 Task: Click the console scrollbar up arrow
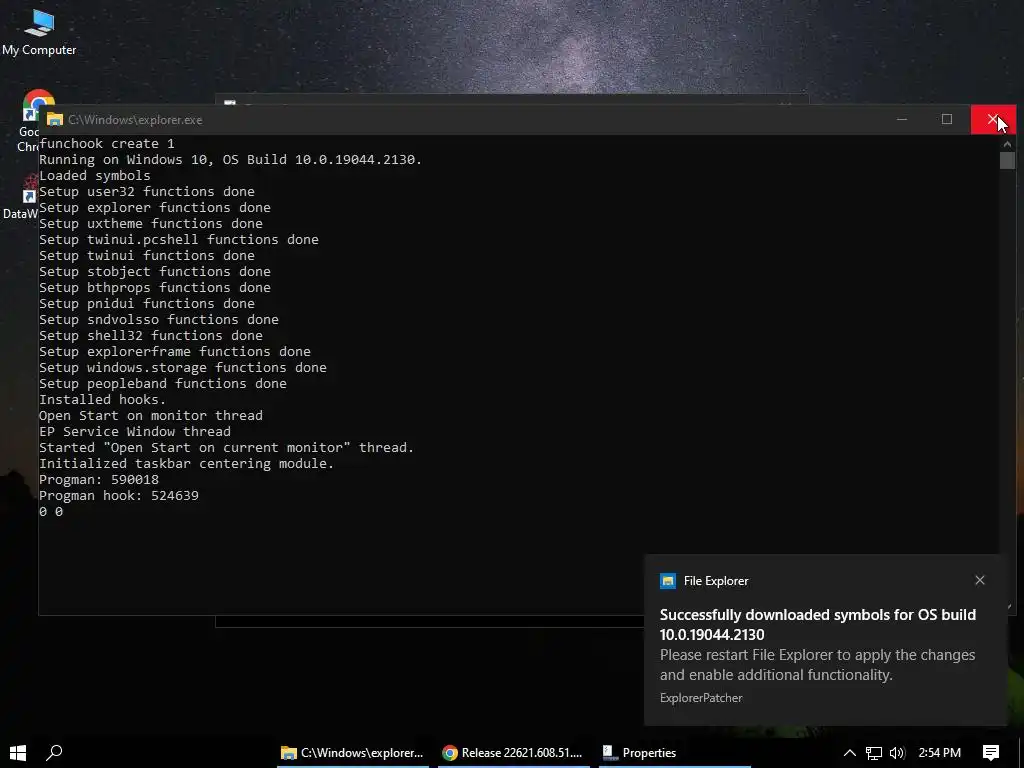tap(1007, 143)
